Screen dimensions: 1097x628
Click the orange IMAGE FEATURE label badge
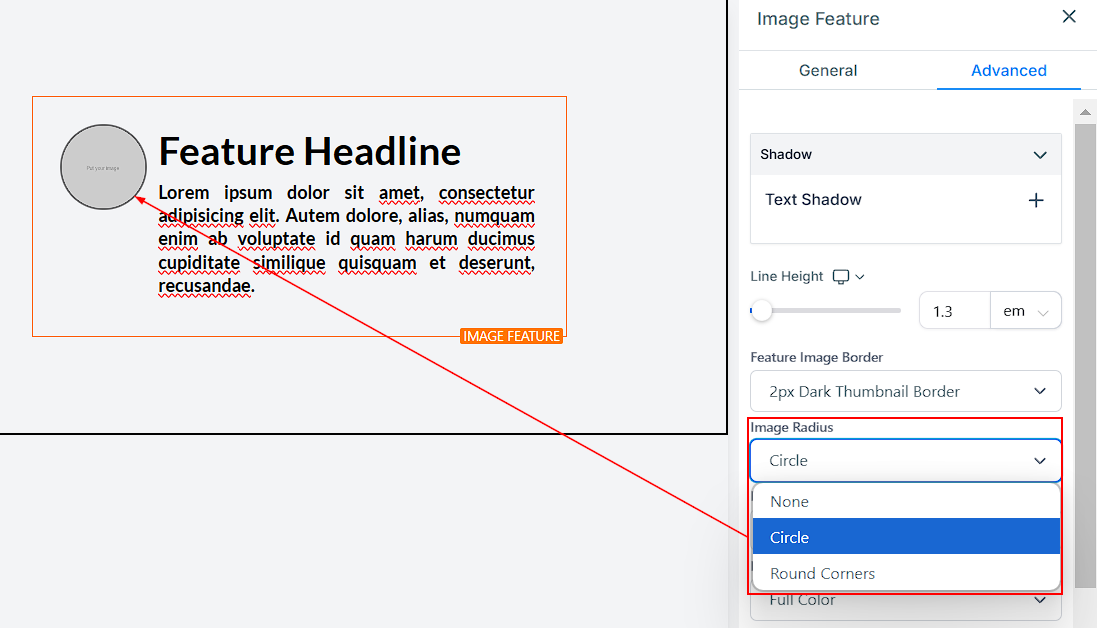(x=512, y=336)
